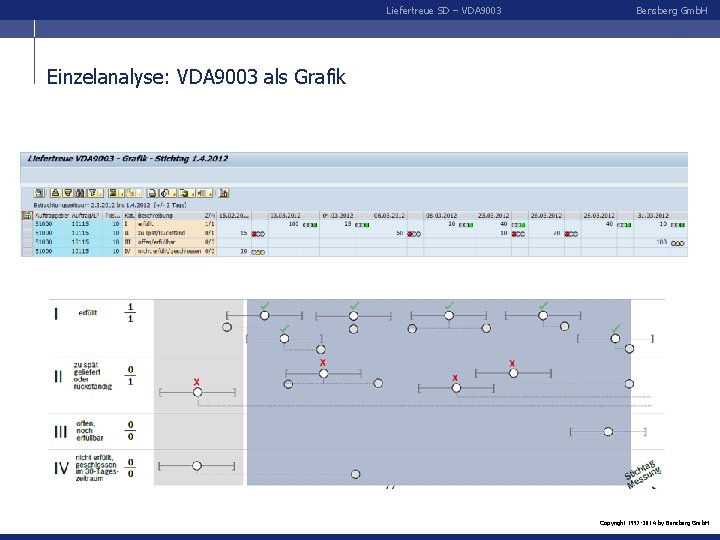
Task: Click the red traffic light next to value 15
Action: 259,234
